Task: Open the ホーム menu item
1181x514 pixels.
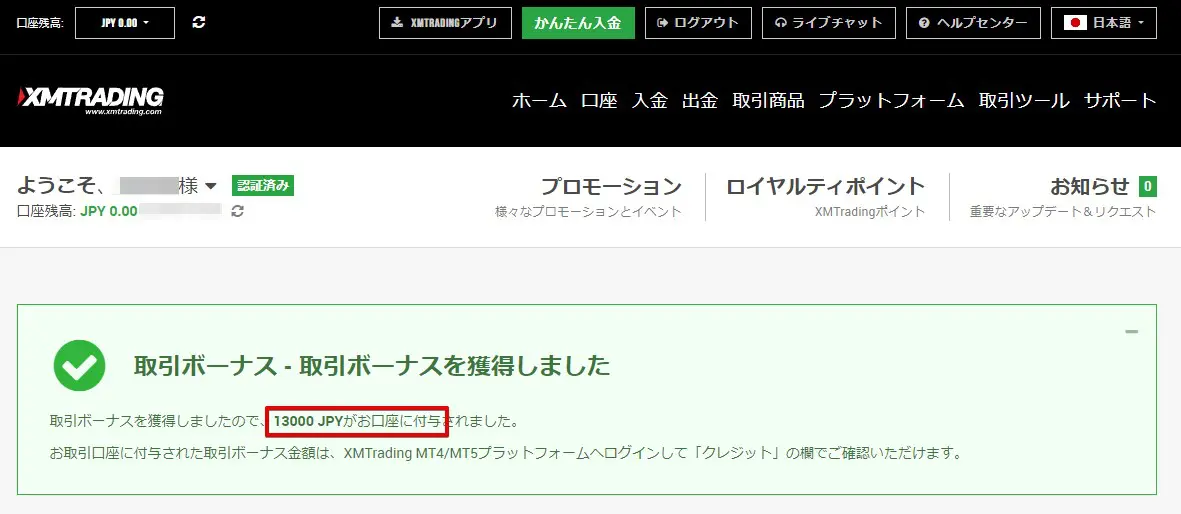Action: [539, 100]
